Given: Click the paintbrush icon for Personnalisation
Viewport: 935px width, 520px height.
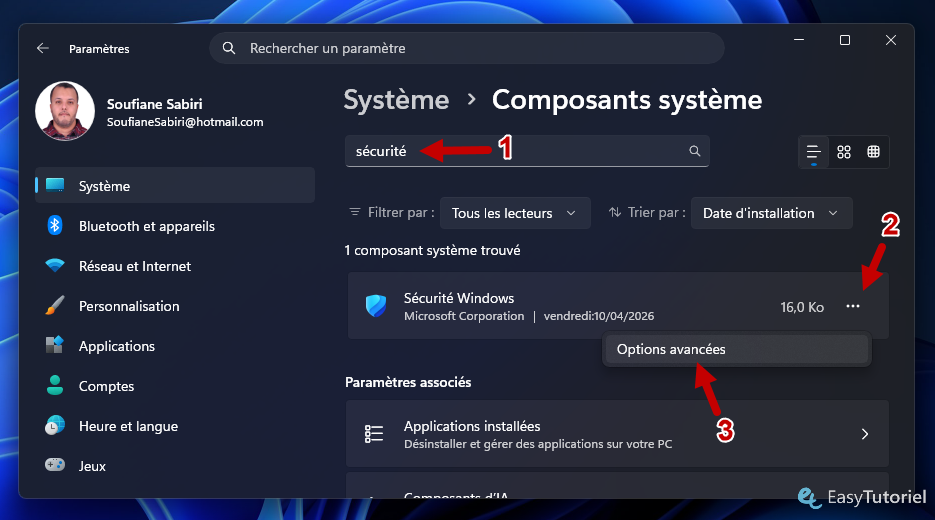Looking at the screenshot, I should tap(54, 305).
